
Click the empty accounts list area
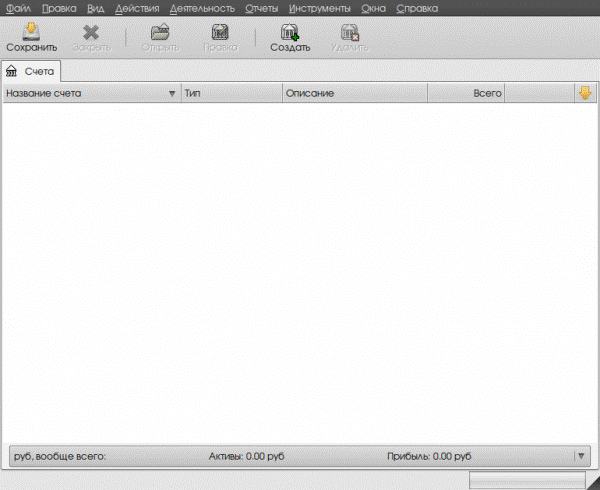point(300,272)
